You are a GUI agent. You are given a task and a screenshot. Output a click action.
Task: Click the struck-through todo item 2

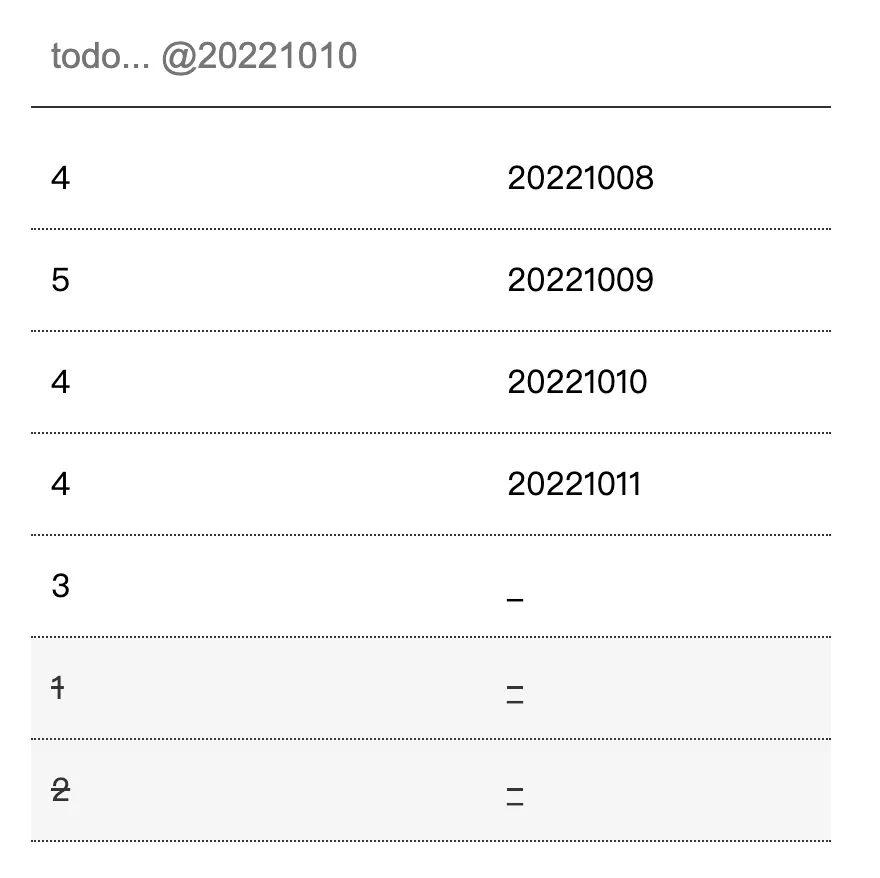tap(61, 791)
